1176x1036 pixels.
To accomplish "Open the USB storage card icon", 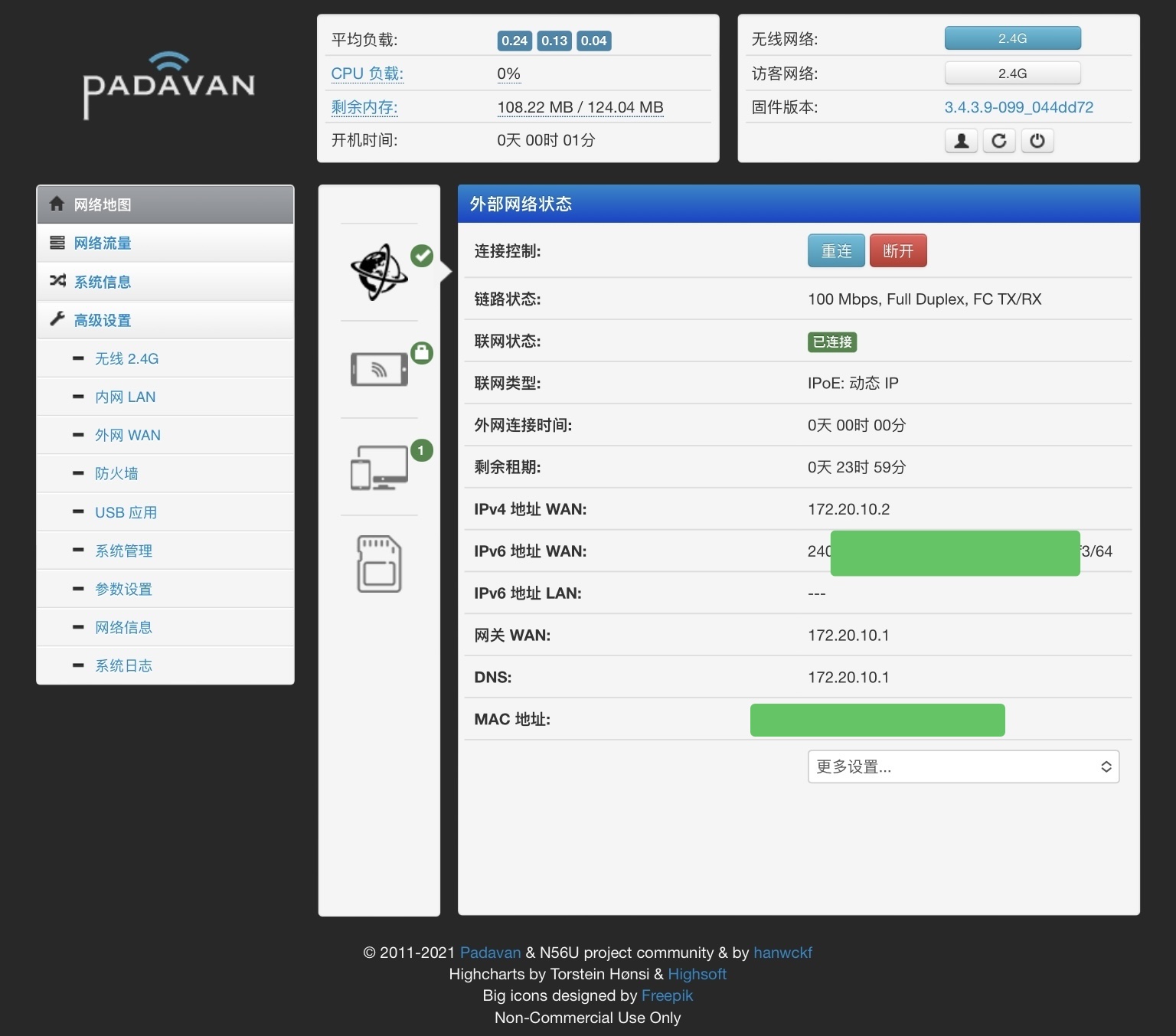I will pos(379,564).
